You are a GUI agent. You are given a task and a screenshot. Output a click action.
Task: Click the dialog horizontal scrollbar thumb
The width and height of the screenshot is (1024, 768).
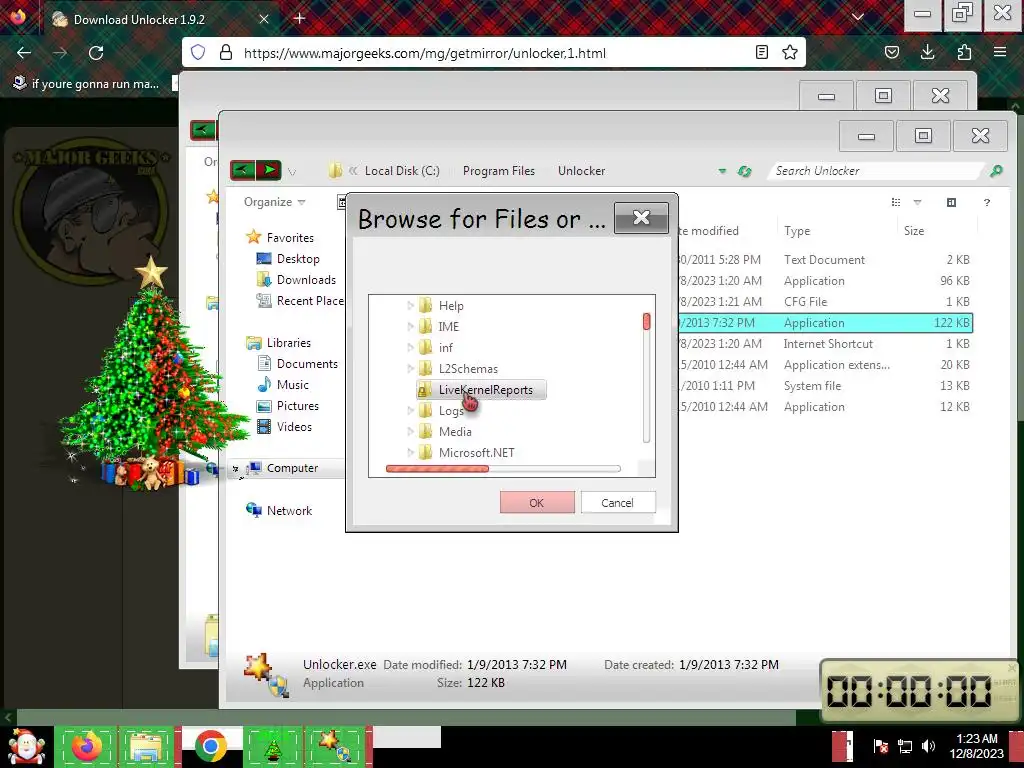coord(437,469)
